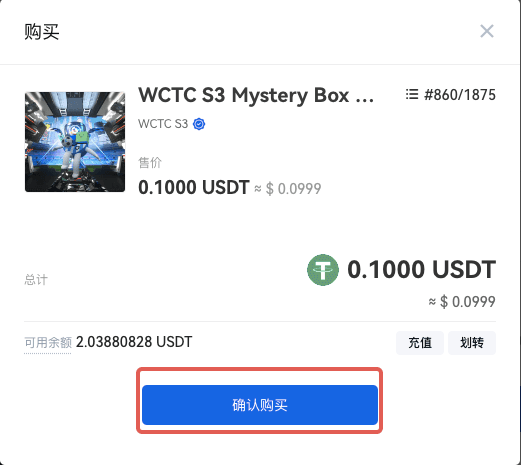Open the WCTC S3 collection link
521x465 pixels.
[x=163, y=124]
